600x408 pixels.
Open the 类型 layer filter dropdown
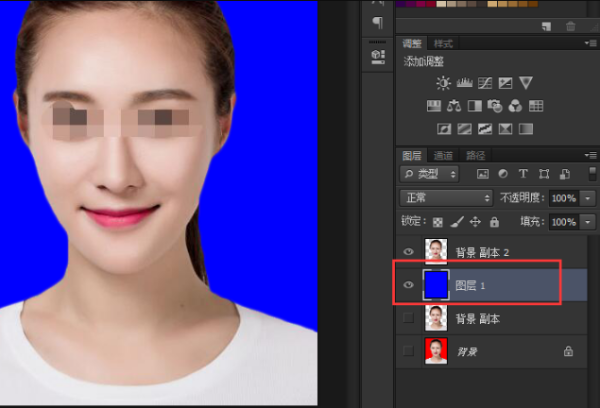[x=430, y=174]
